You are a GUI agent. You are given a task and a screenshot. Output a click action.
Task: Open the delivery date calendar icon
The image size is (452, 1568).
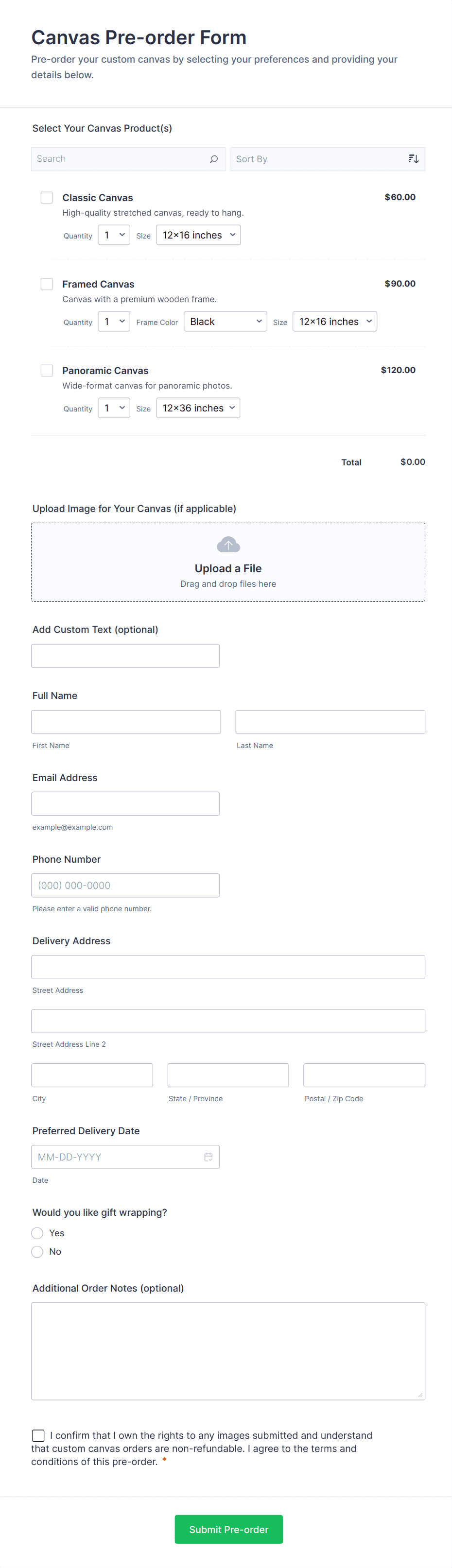coord(208,1157)
